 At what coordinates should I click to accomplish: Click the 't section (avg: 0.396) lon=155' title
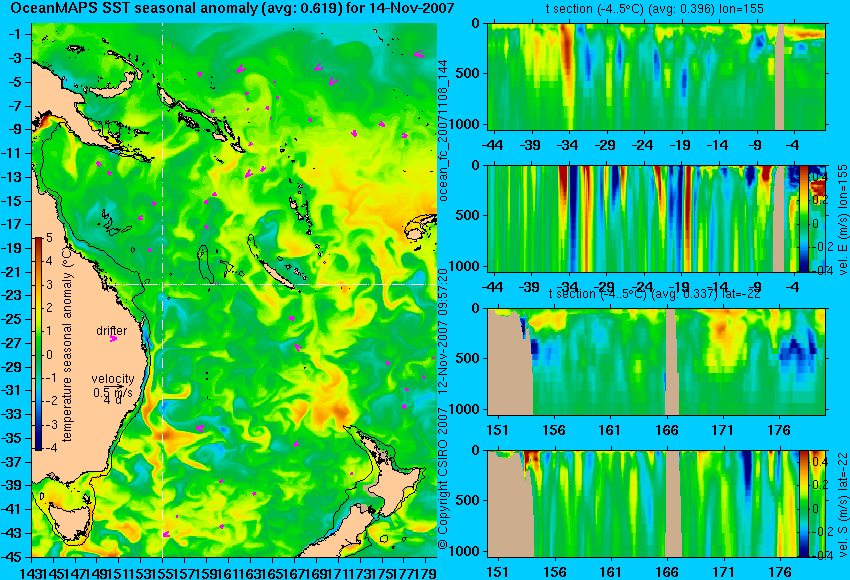coord(656,8)
